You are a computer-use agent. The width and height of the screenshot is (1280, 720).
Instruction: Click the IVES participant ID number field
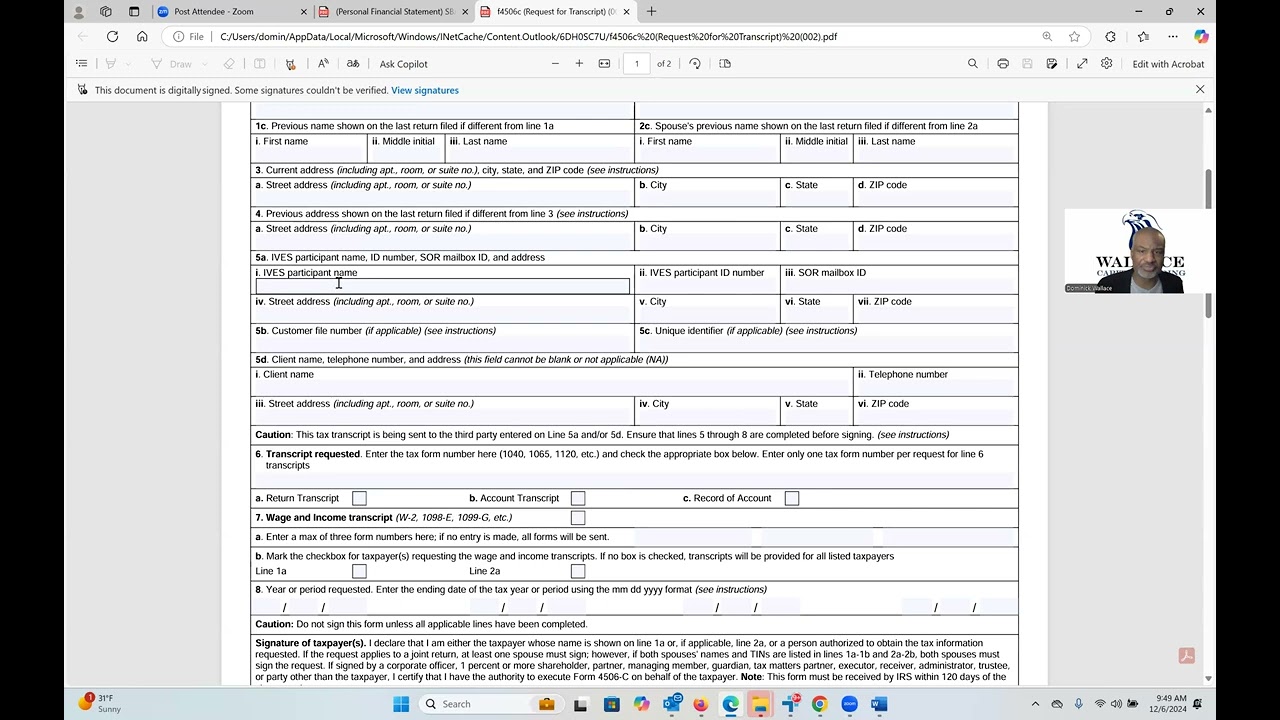708,286
